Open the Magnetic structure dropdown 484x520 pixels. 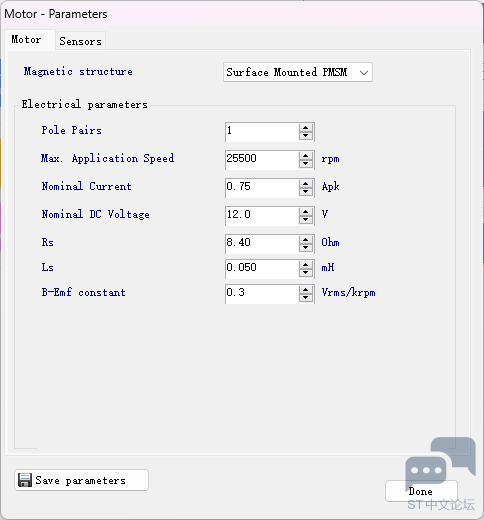pos(298,72)
